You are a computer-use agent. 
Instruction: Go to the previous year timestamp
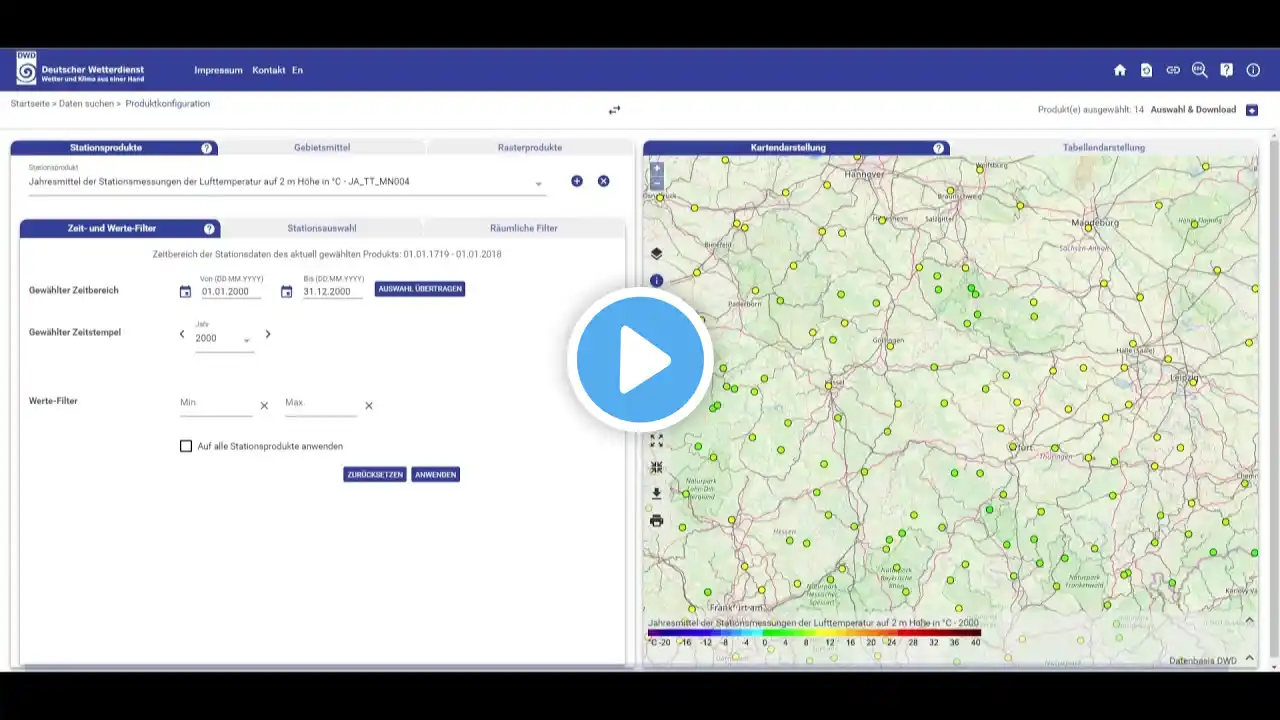click(x=182, y=334)
